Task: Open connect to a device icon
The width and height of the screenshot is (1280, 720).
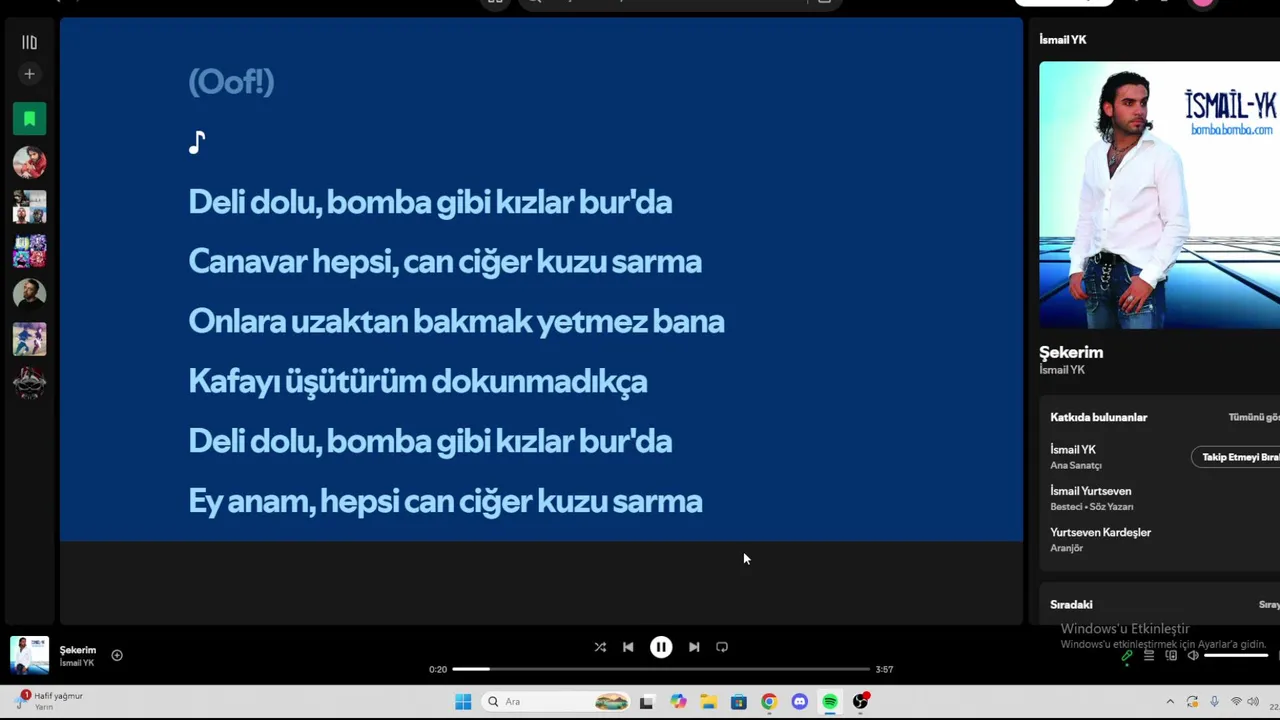Action: click(x=1171, y=656)
